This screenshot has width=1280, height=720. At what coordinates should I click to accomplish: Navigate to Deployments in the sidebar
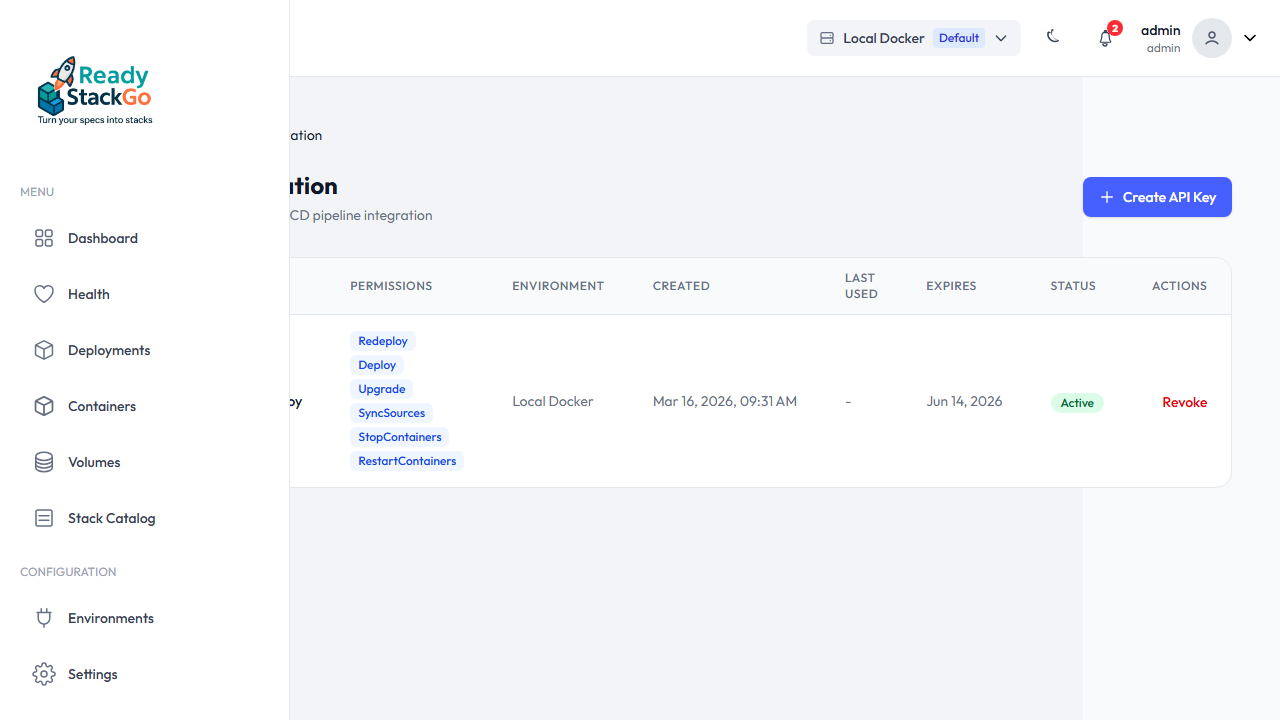pos(108,350)
